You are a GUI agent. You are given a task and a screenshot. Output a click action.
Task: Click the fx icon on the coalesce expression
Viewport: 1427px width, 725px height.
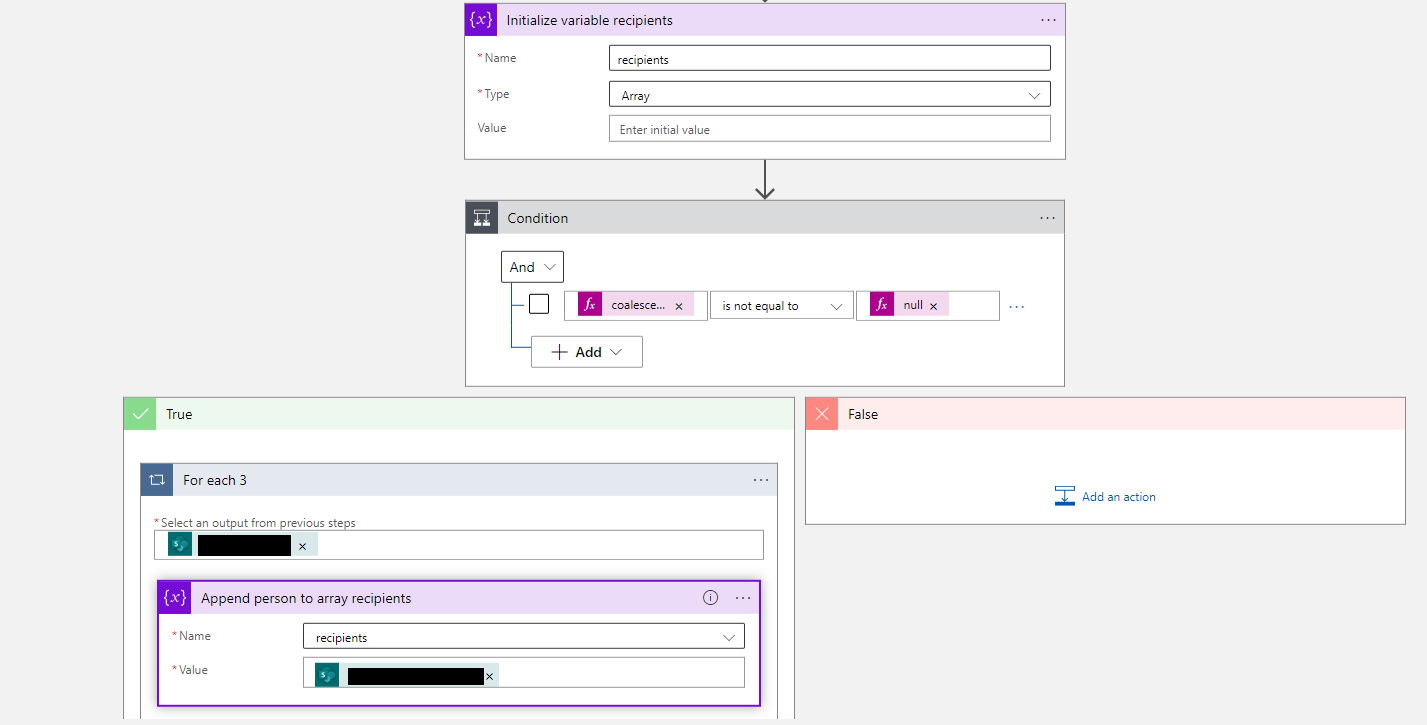point(589,304)
